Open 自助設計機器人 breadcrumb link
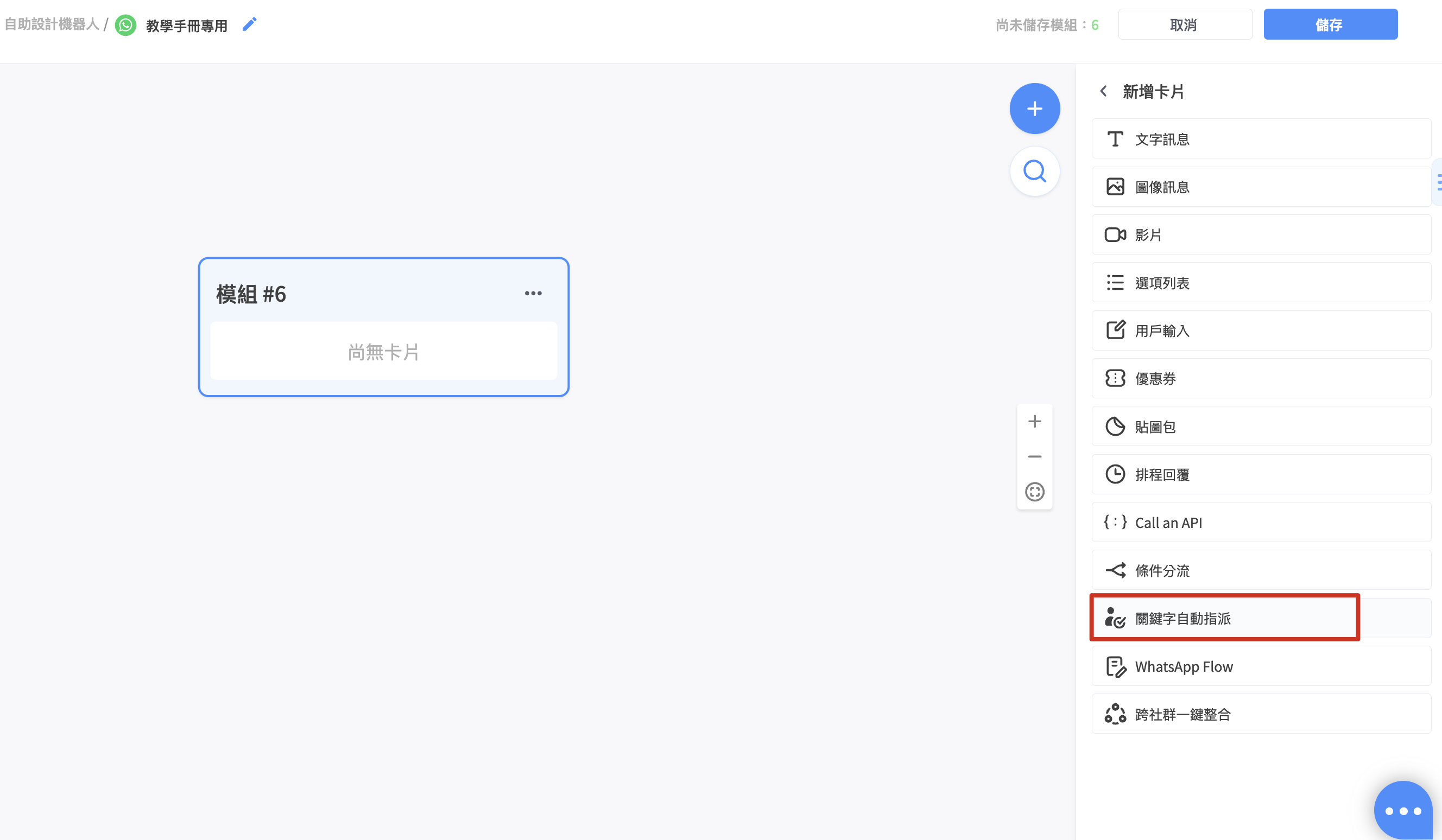Image resolution: width=1442 pixels, height=840 pixels. [x=52, y=24]
